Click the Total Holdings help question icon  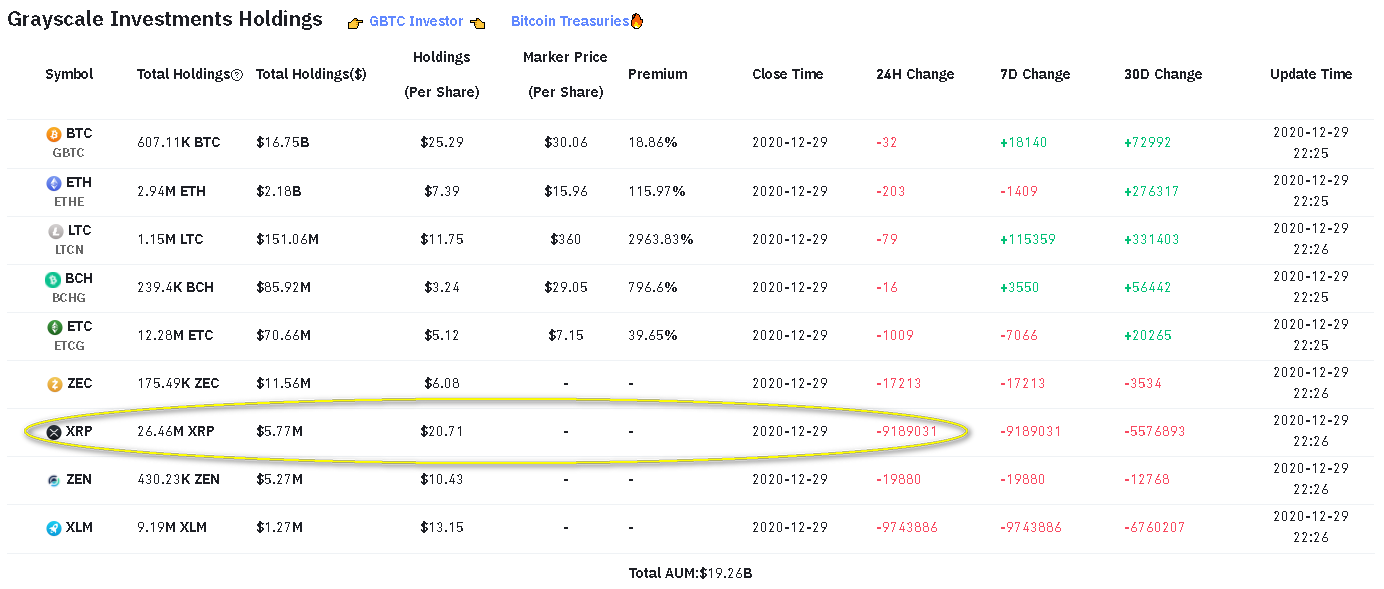point(237,75)
